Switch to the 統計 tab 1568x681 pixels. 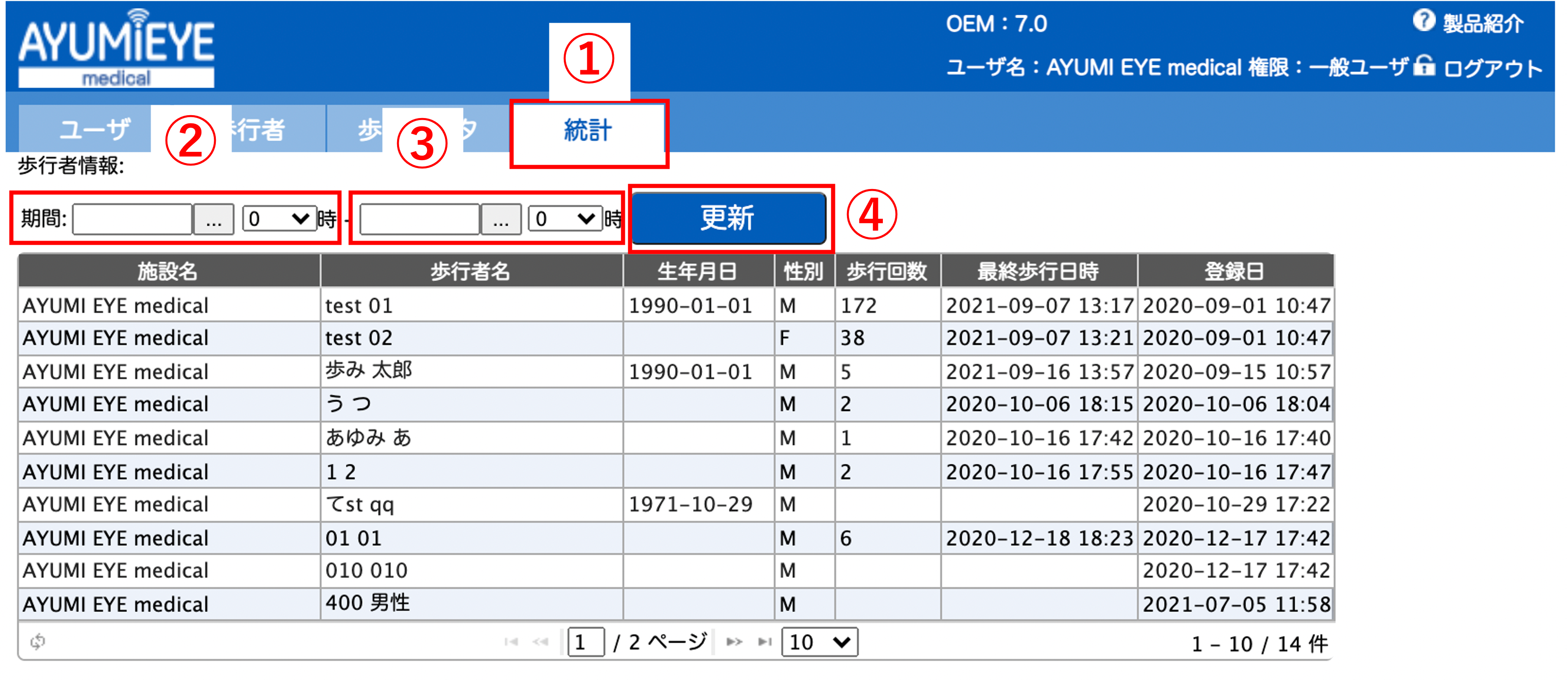tap(587, 130)
